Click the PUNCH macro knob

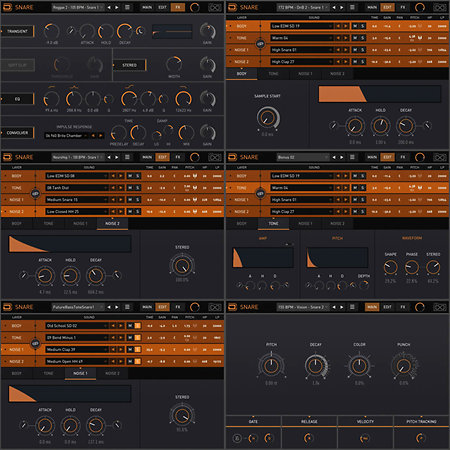(403, 366)
